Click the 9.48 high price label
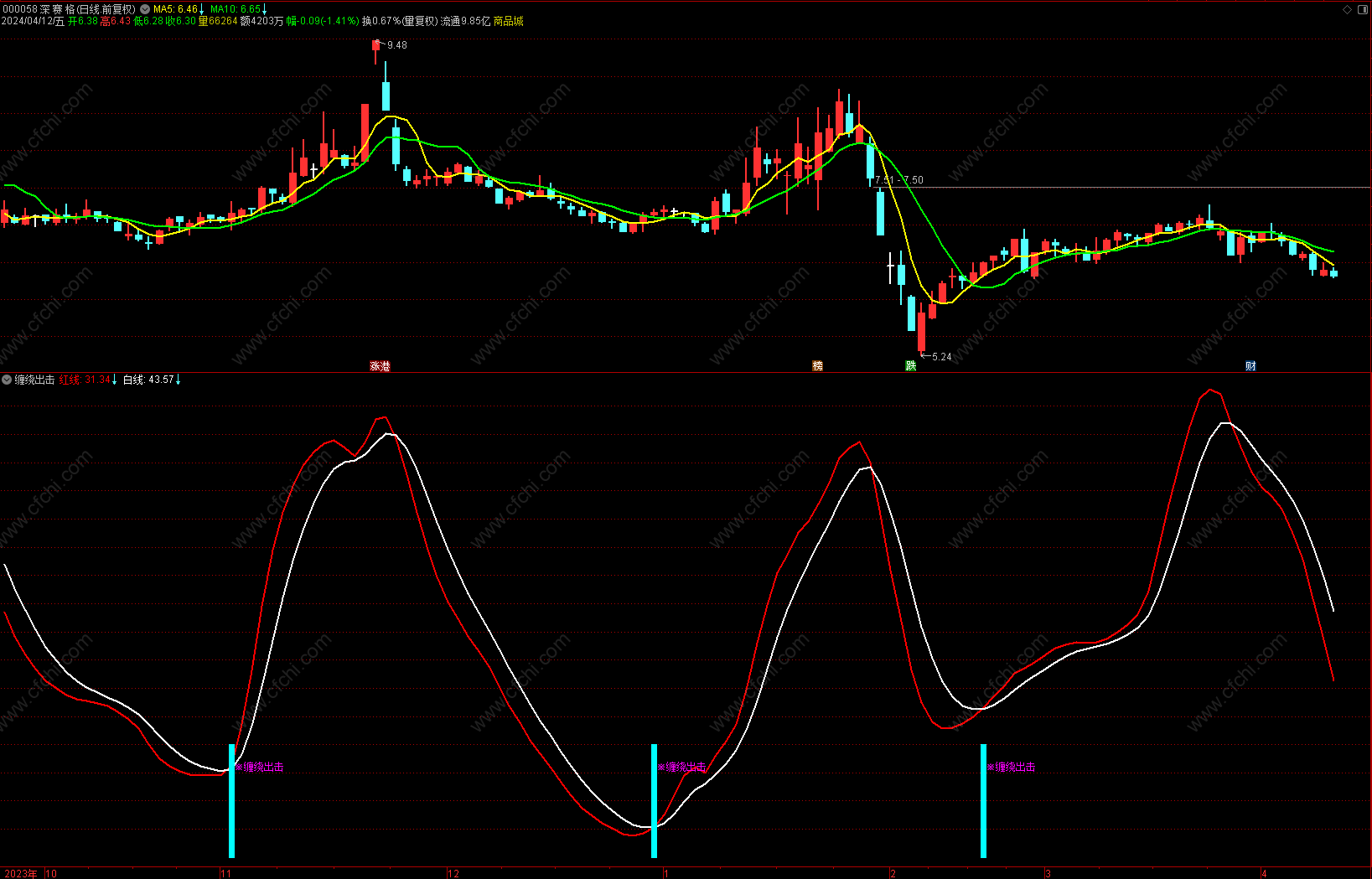The width and height of the screenshot is (1372, 879). pyautogui.click(x=397, y=45)
